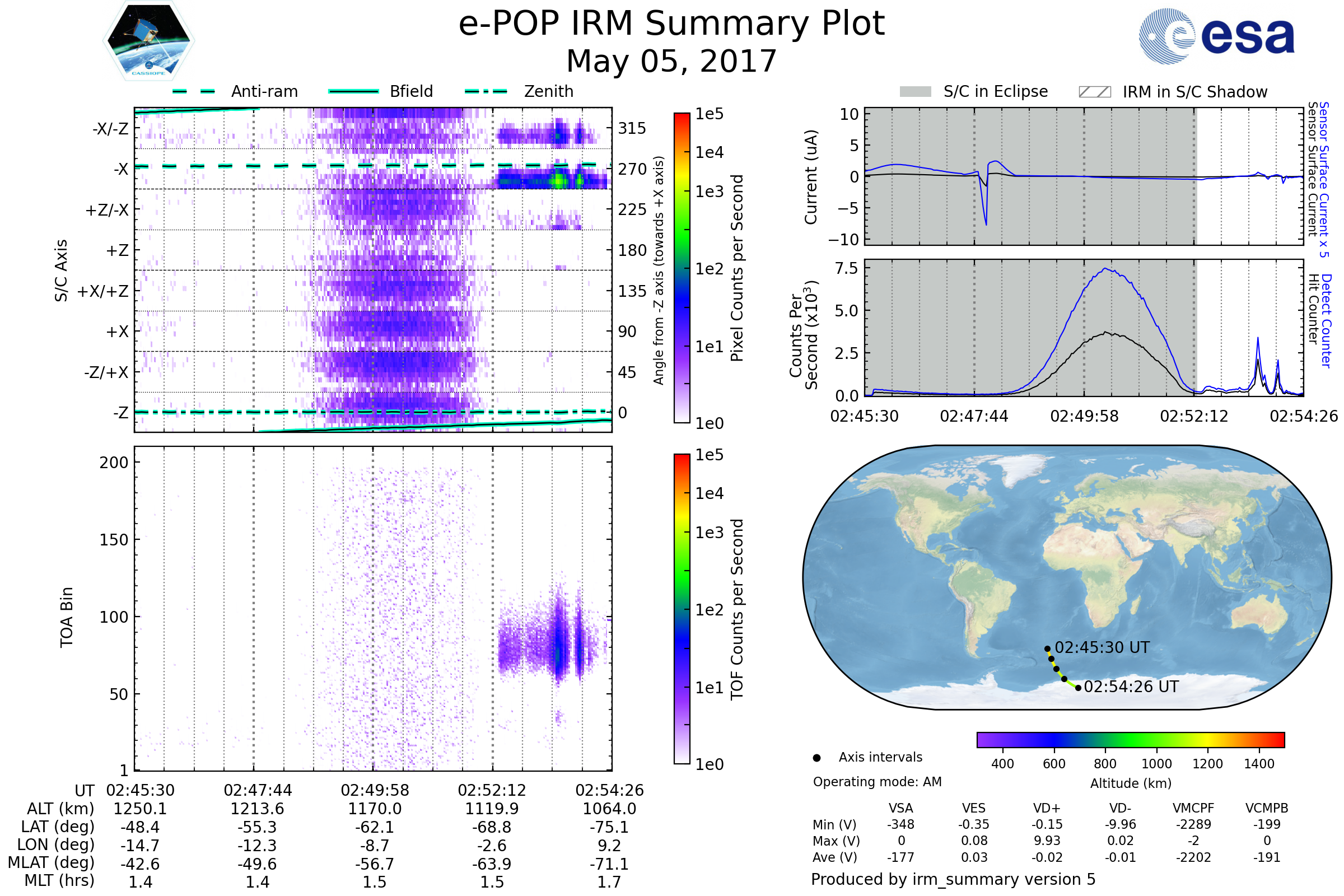Click the Operating mode: AM text

(877, 782)
